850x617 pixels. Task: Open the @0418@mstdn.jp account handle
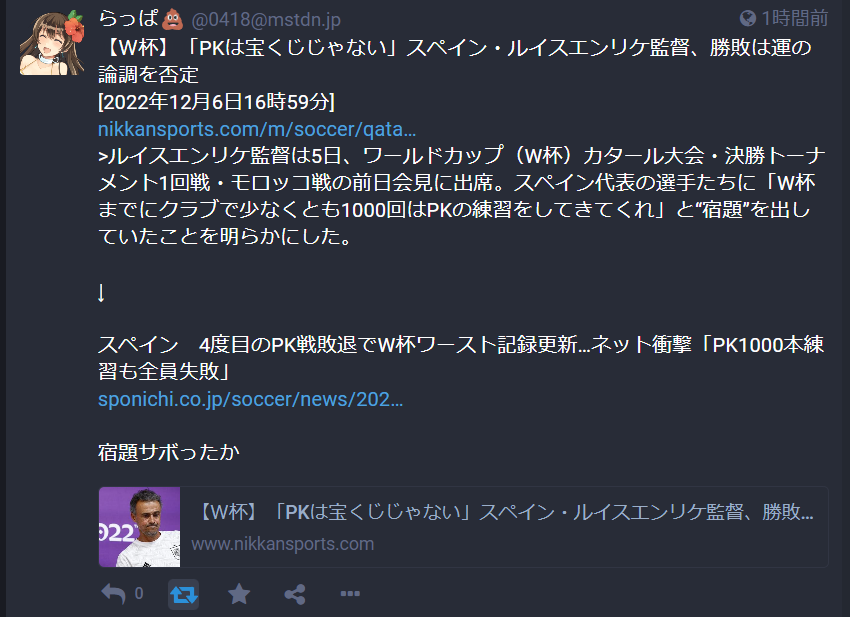[x=266, y=20]
